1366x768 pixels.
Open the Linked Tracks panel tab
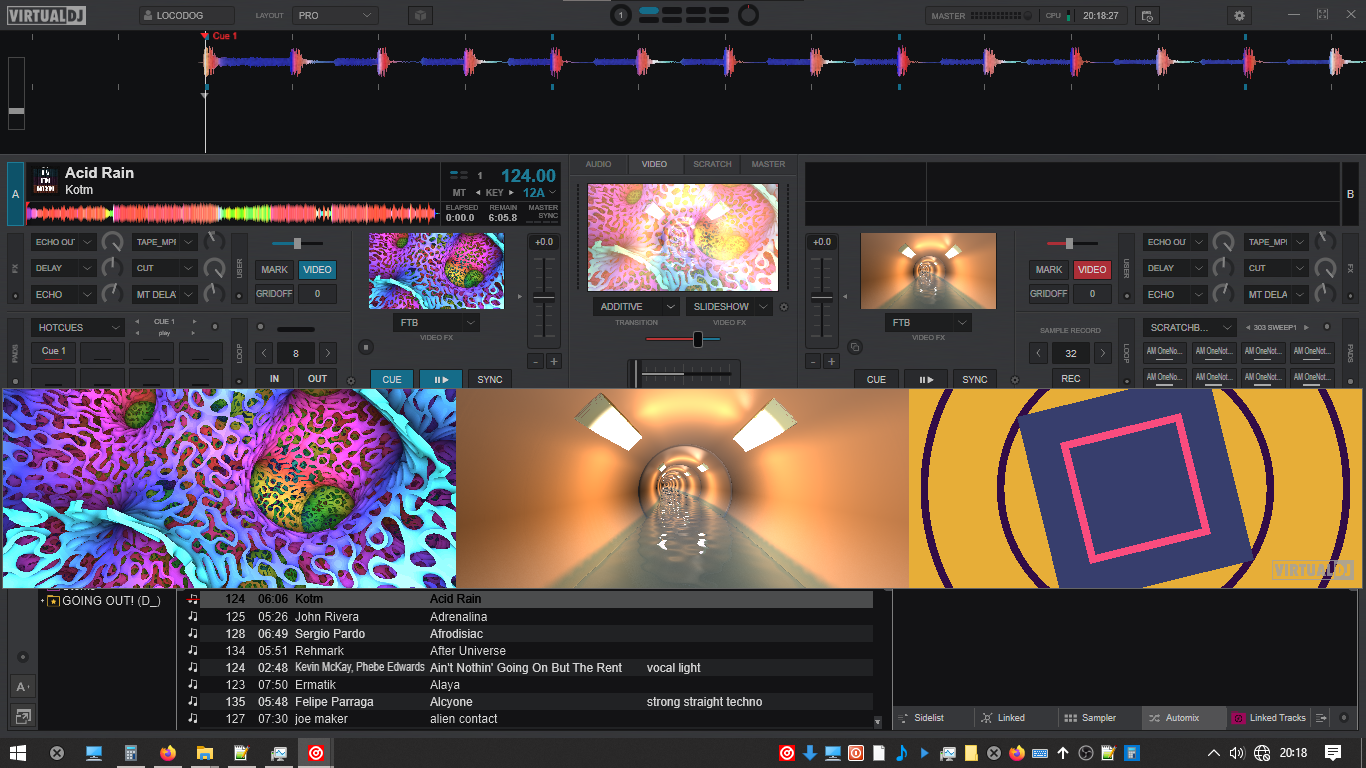click(1267, 718)
